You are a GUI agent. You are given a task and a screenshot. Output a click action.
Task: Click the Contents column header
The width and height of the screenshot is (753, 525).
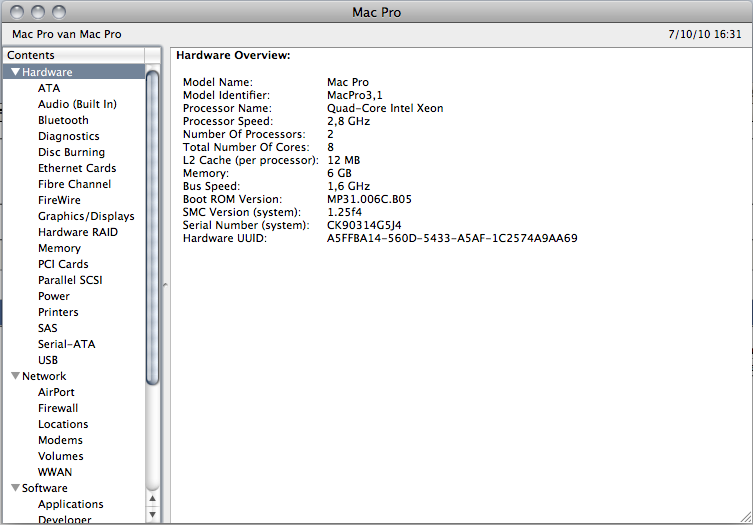(73, 55)
